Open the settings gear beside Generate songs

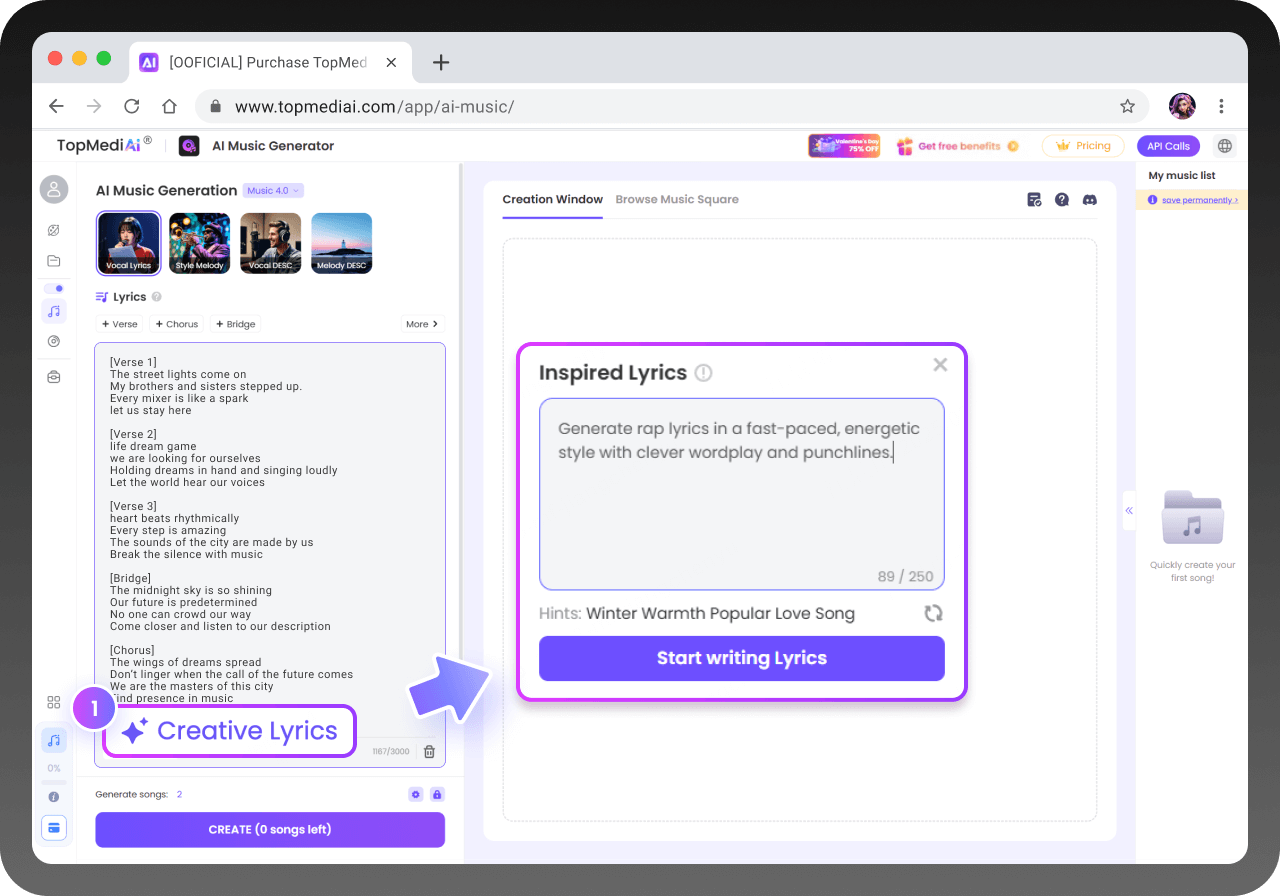pos(416,794)
